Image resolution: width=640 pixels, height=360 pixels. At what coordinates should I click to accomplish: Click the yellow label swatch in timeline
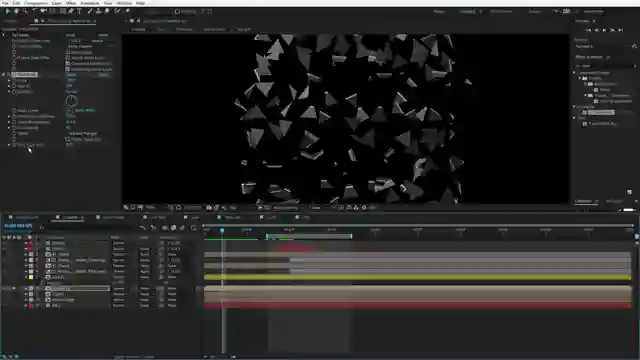[x=31, y=277]
